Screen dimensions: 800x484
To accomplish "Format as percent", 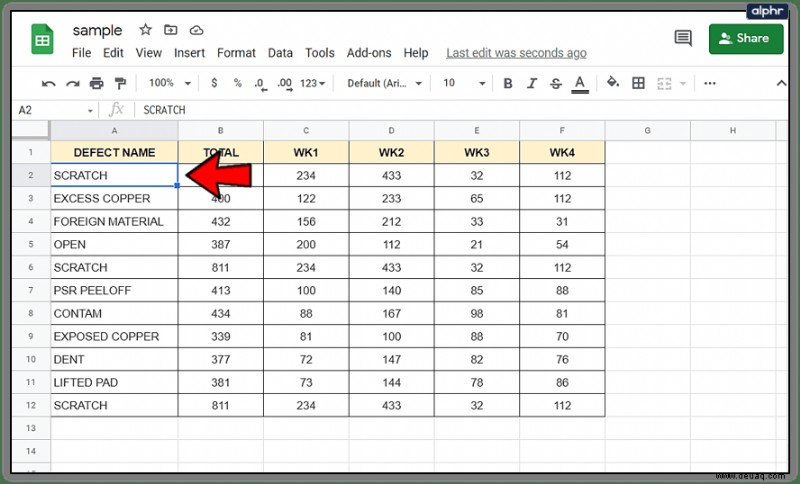I will (x=237, y=83).
